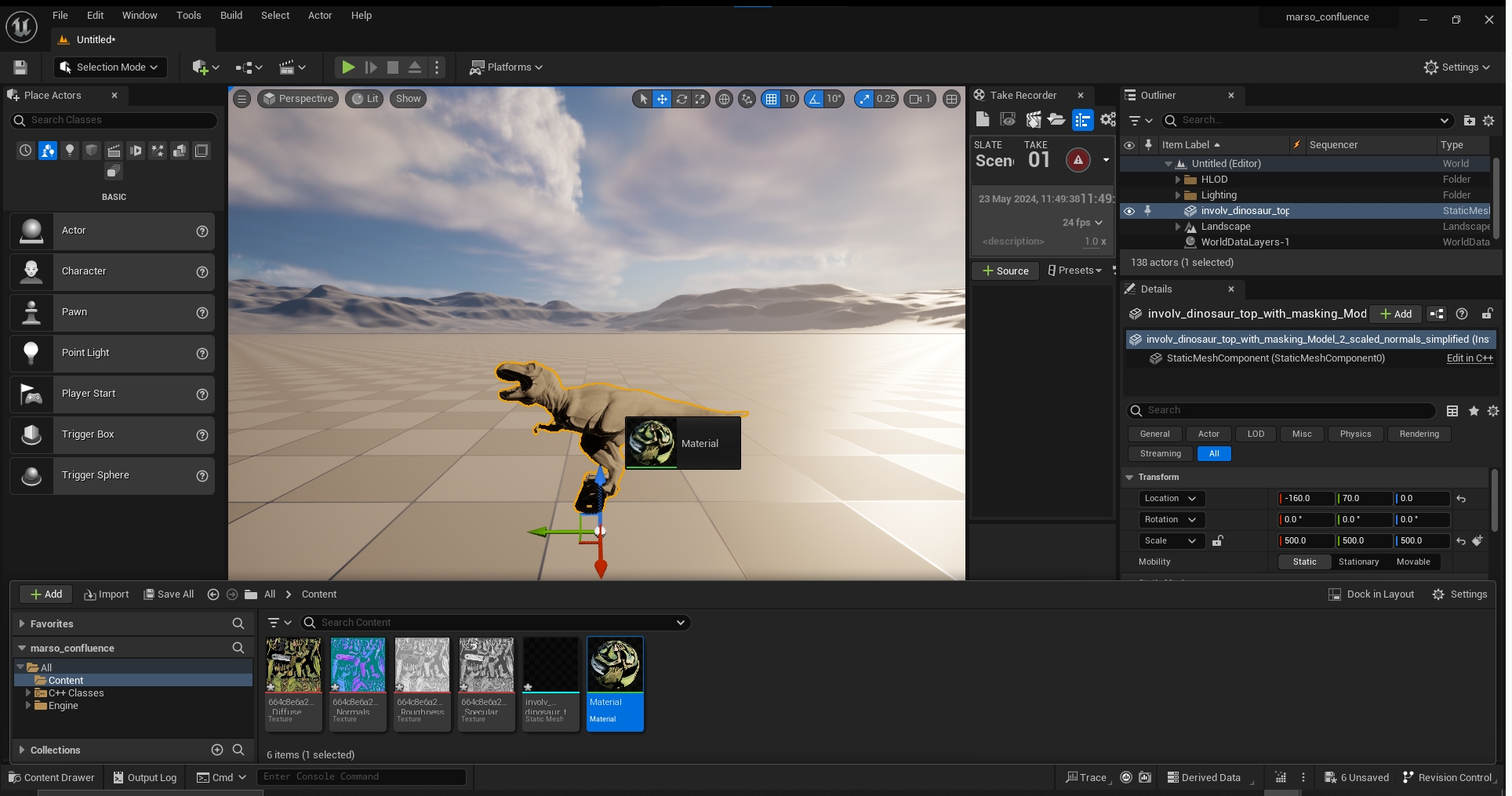Viewport: 1512px width, 796px height.
Task: Click the green Play button
Action: click(x=348, y=67)
